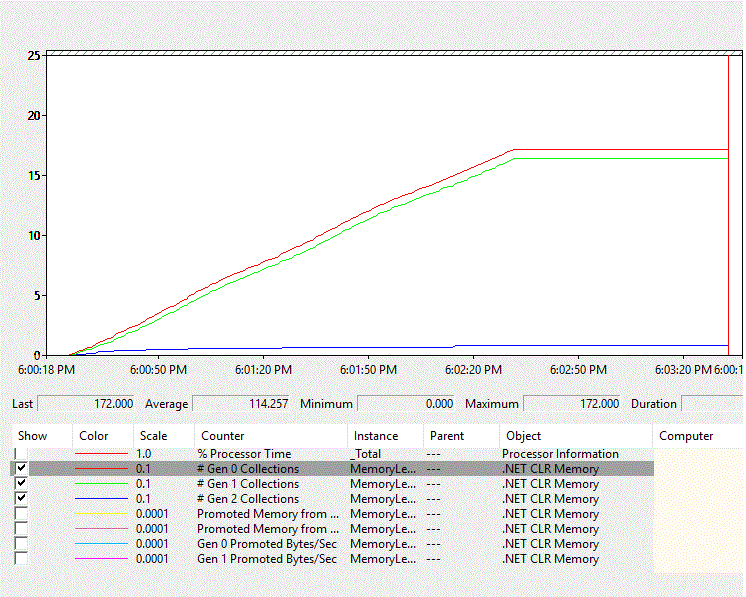Sort by the Show column header

[x=41, y=436]
